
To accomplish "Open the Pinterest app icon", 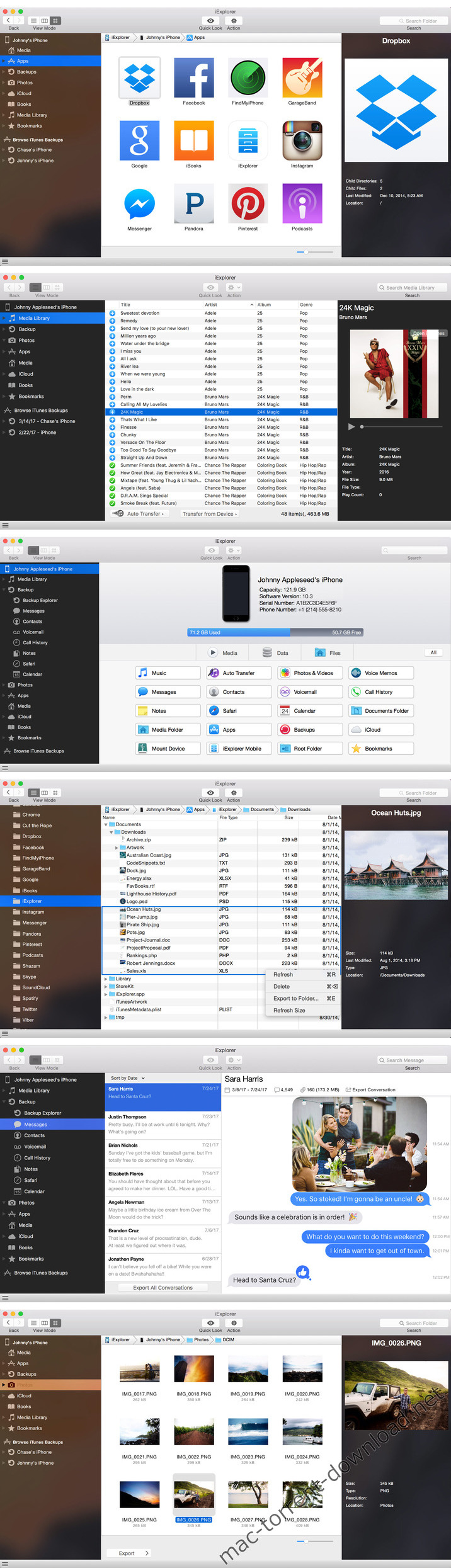I will 248,204.
